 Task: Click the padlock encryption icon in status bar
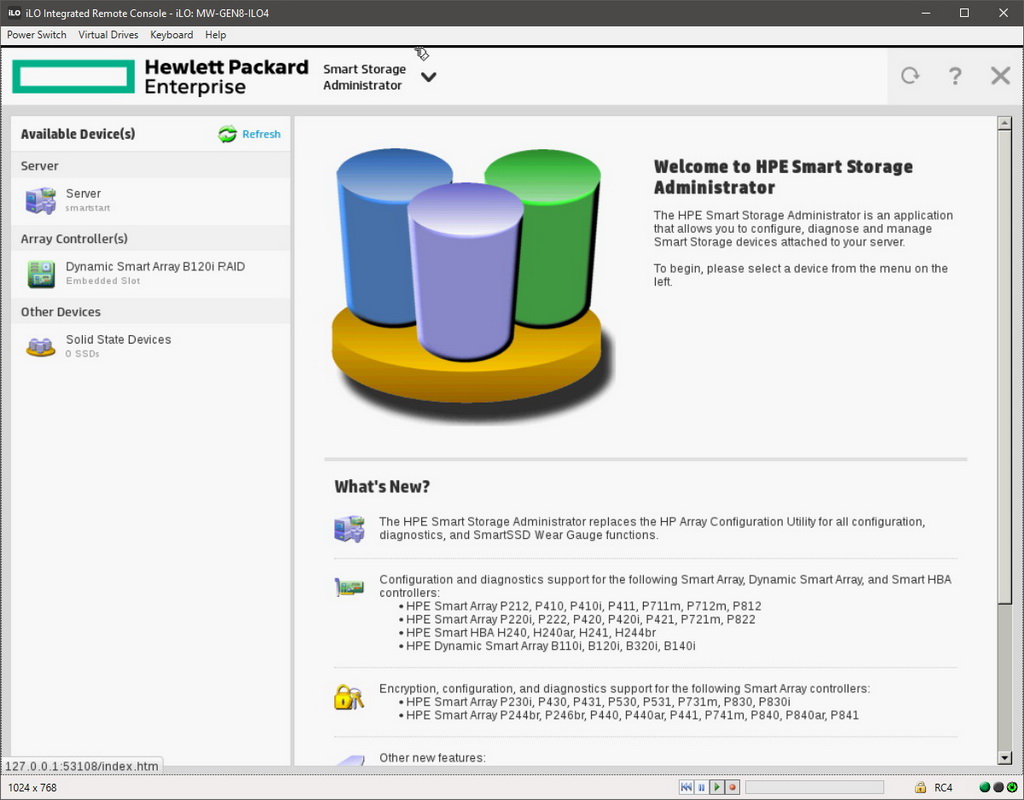(920, 787)
